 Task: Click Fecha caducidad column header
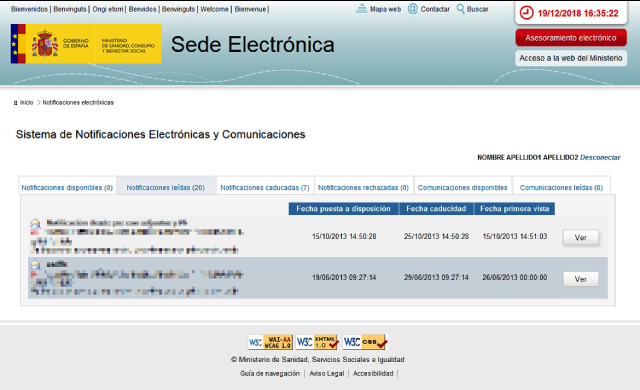pyautogui.click(x=436, y=208)
